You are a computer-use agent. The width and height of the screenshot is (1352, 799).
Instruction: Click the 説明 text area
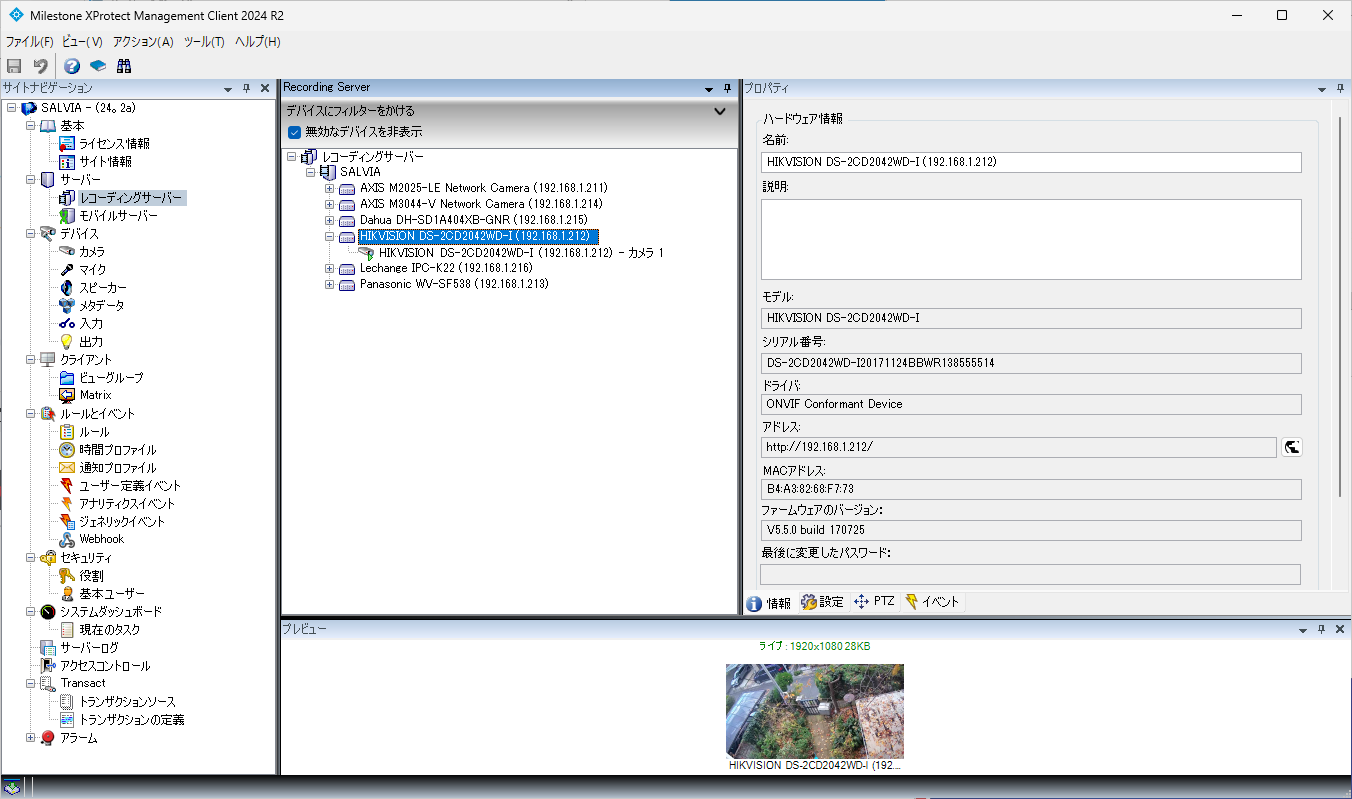[x=1031, y=239]
